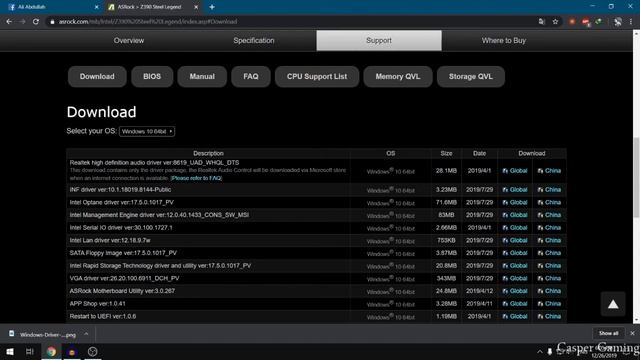Switch to the Overview tab

(129, 40)
